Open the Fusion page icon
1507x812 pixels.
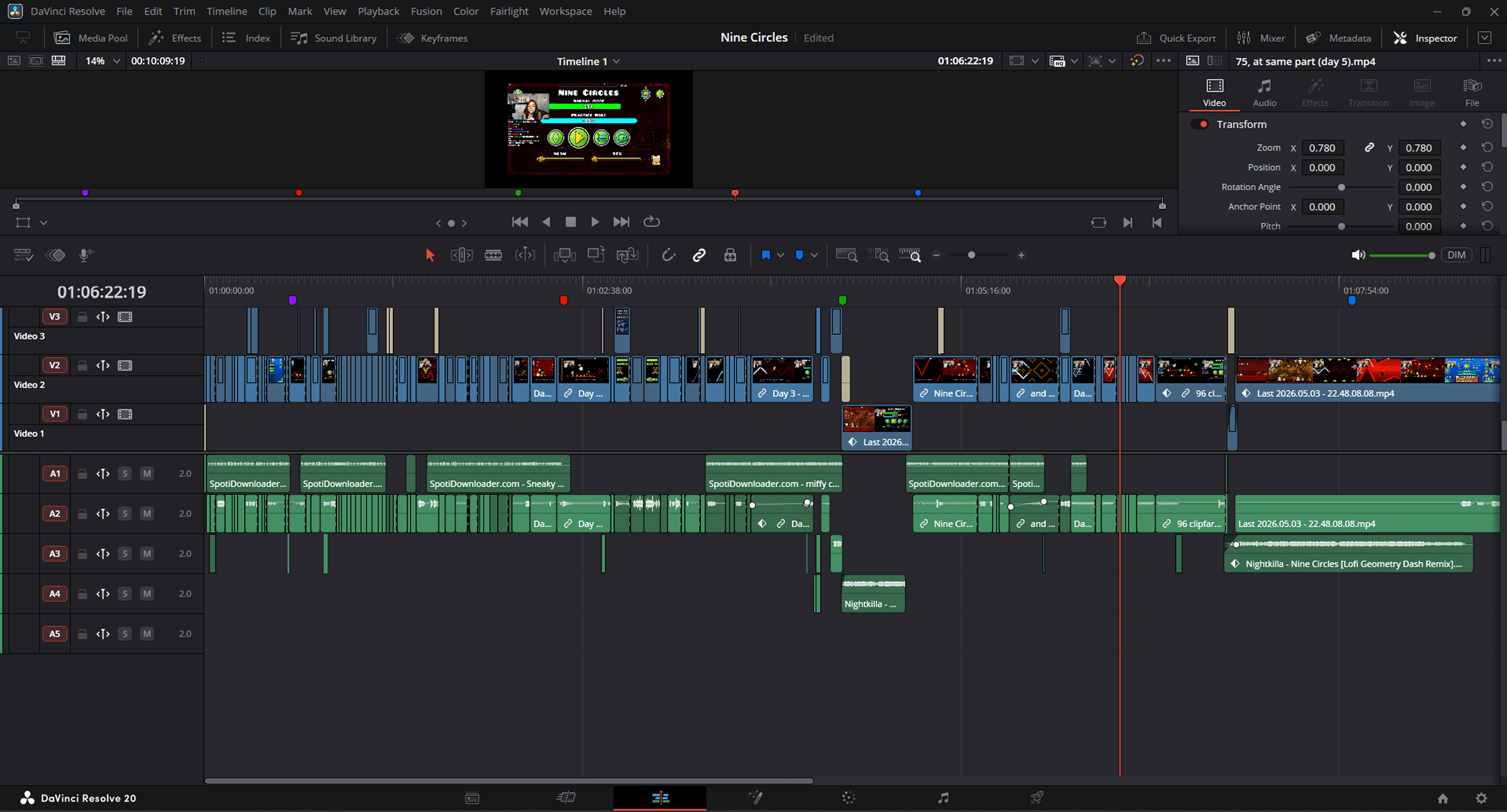point(755,797)
